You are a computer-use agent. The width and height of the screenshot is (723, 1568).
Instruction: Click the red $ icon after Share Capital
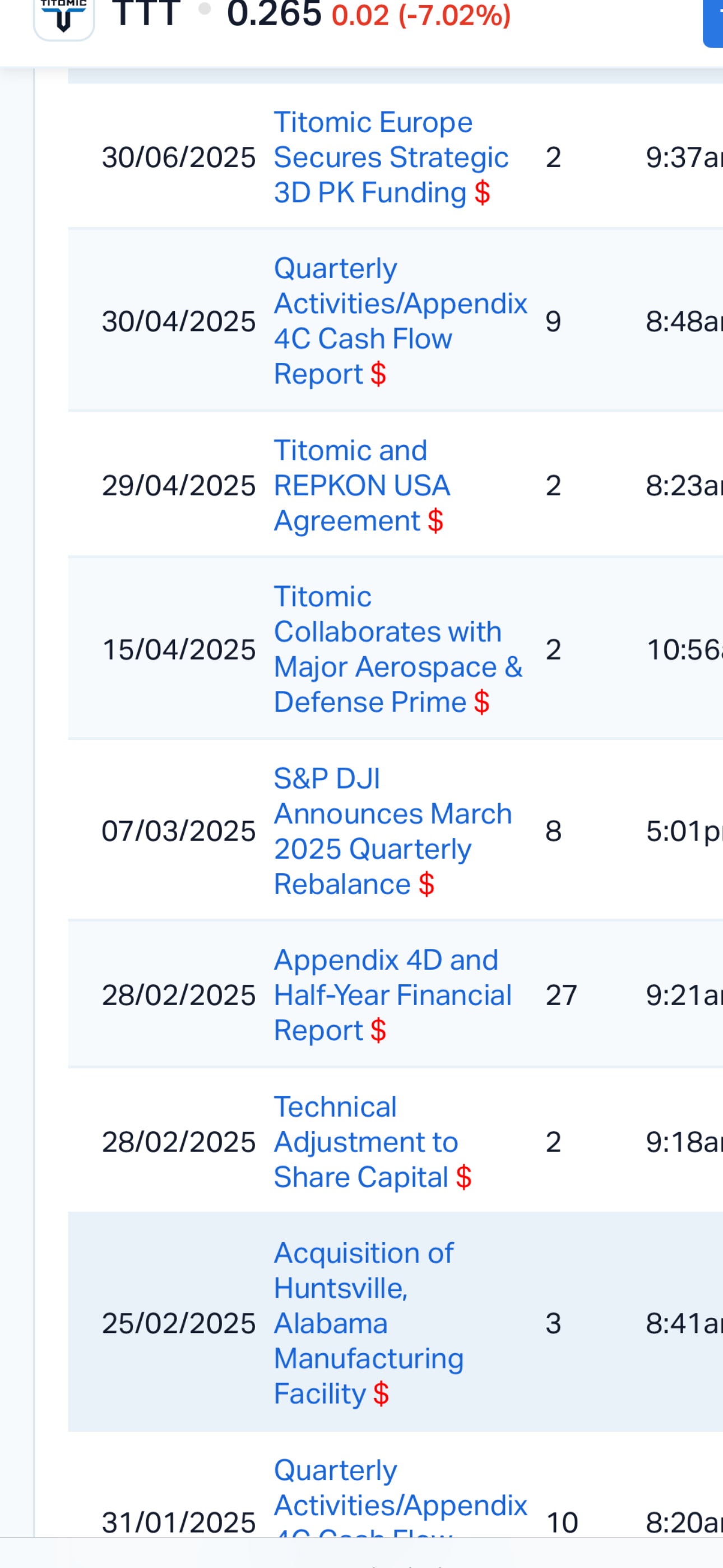(464, 1177)
